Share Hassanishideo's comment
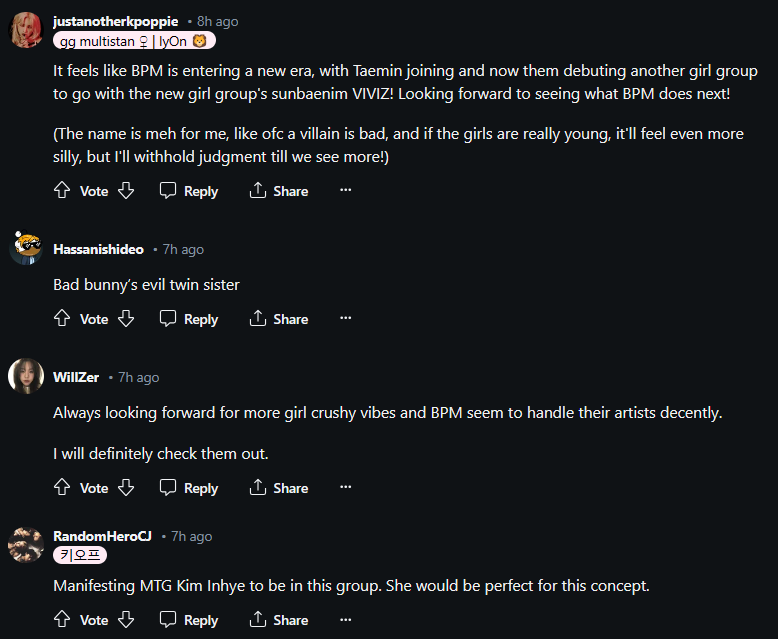778x639 pixels. click(x=279, y=319)
